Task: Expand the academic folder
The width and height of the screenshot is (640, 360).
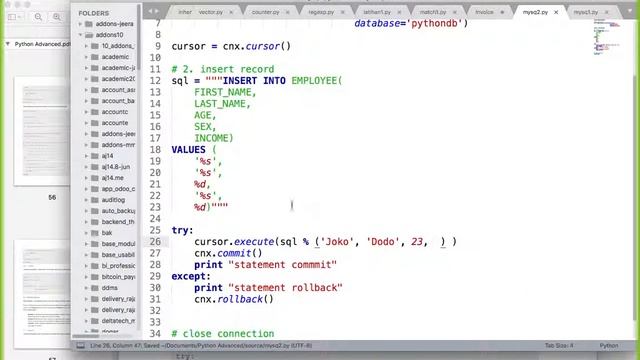Action: click(86, 57)
